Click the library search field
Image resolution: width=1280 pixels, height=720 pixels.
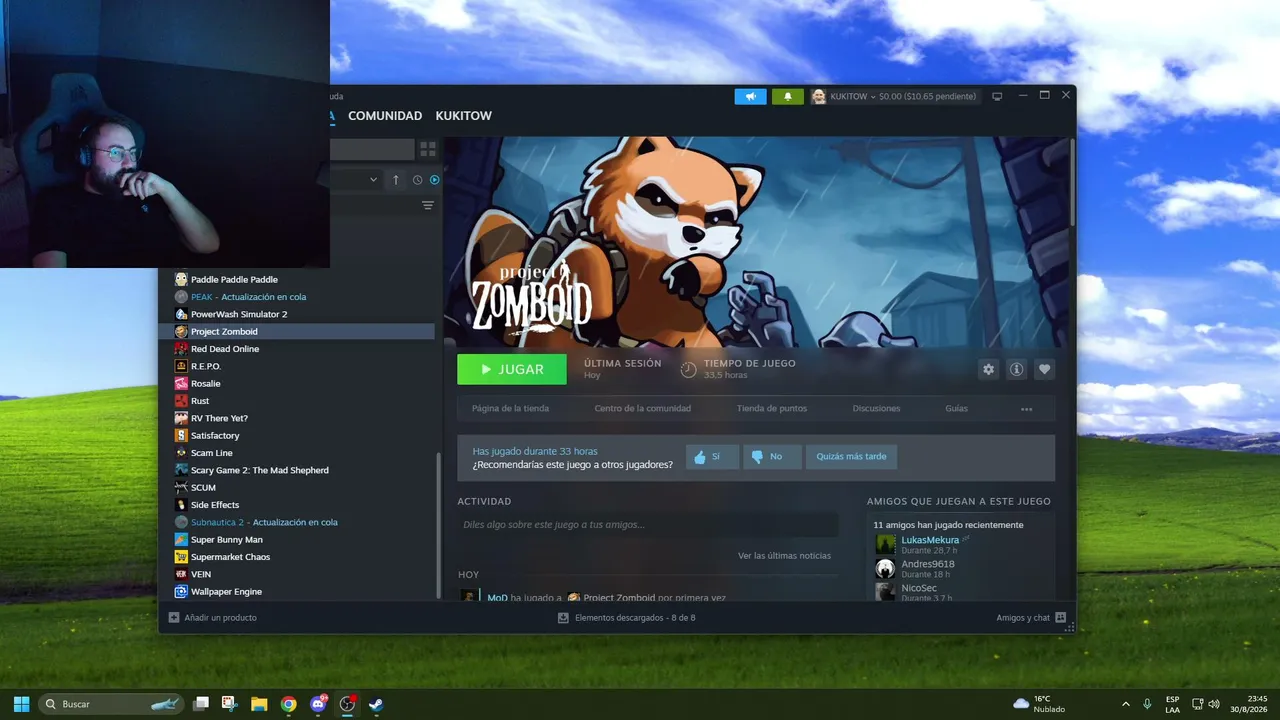(371, 149)
